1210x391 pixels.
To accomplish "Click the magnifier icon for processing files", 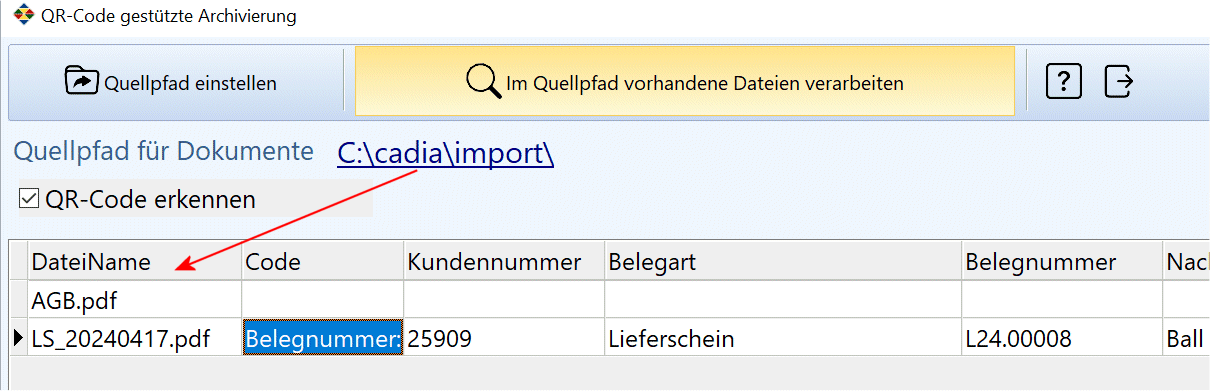I will [x=484, y=82].
